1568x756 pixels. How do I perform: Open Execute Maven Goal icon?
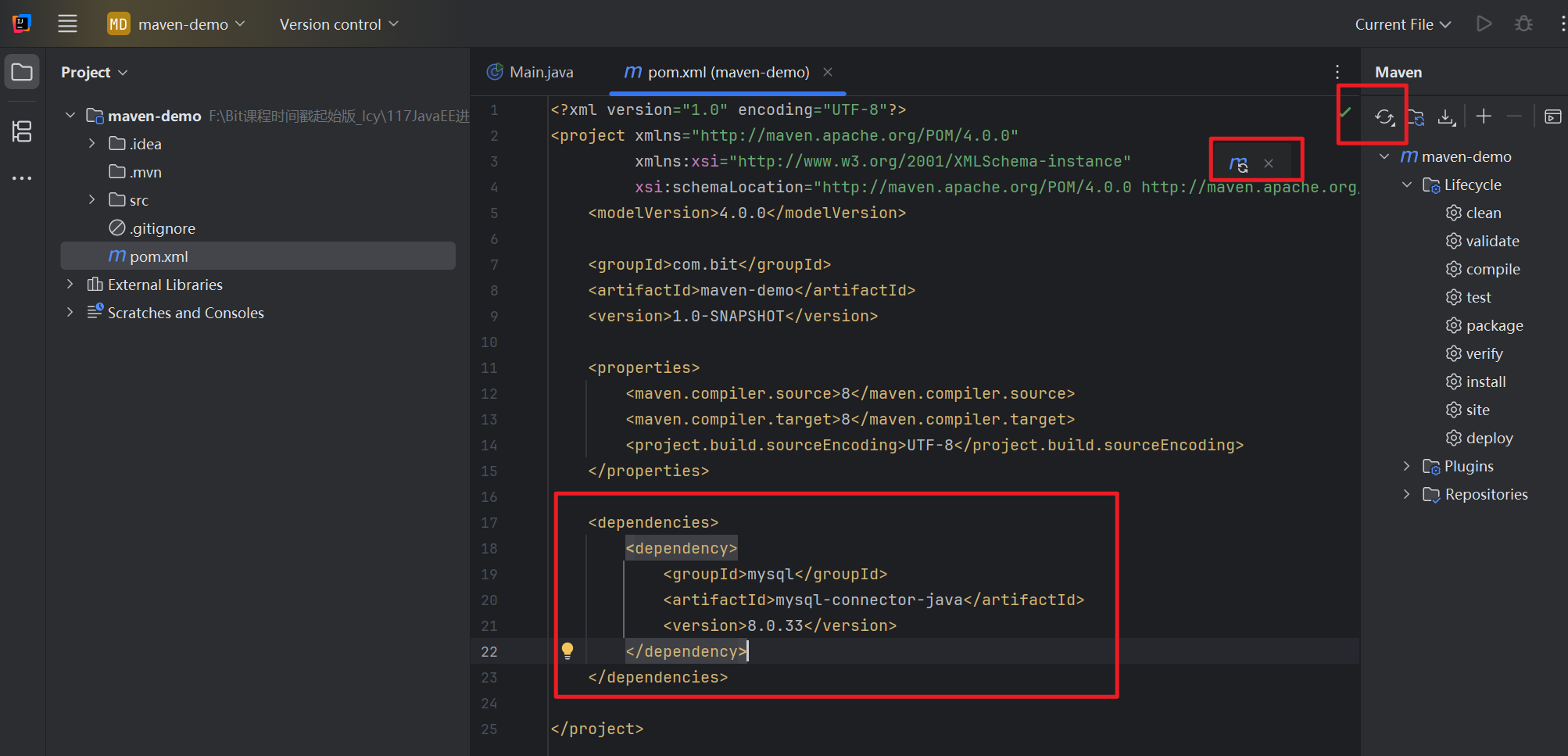coord(1552,117)
